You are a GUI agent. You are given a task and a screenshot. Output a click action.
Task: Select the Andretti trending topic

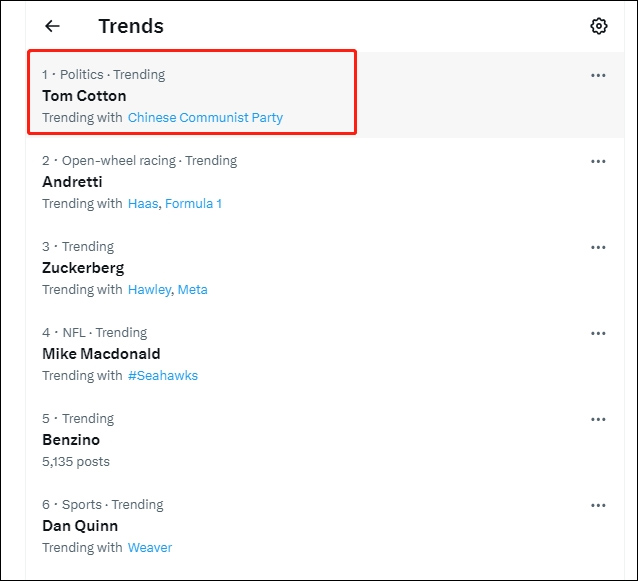(x=325, y=181)
